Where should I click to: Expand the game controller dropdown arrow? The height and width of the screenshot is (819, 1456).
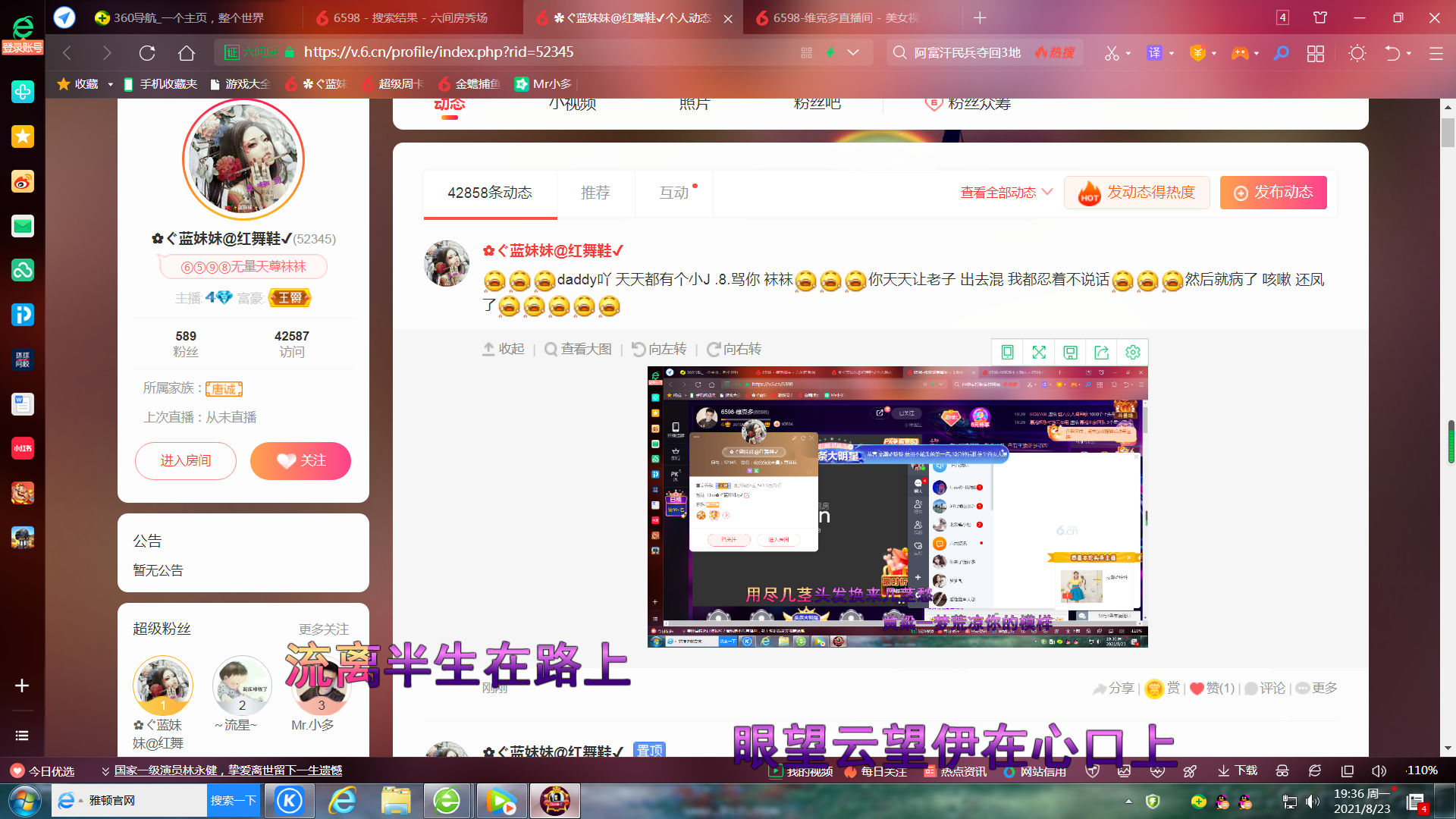(x=1257, y=54)
